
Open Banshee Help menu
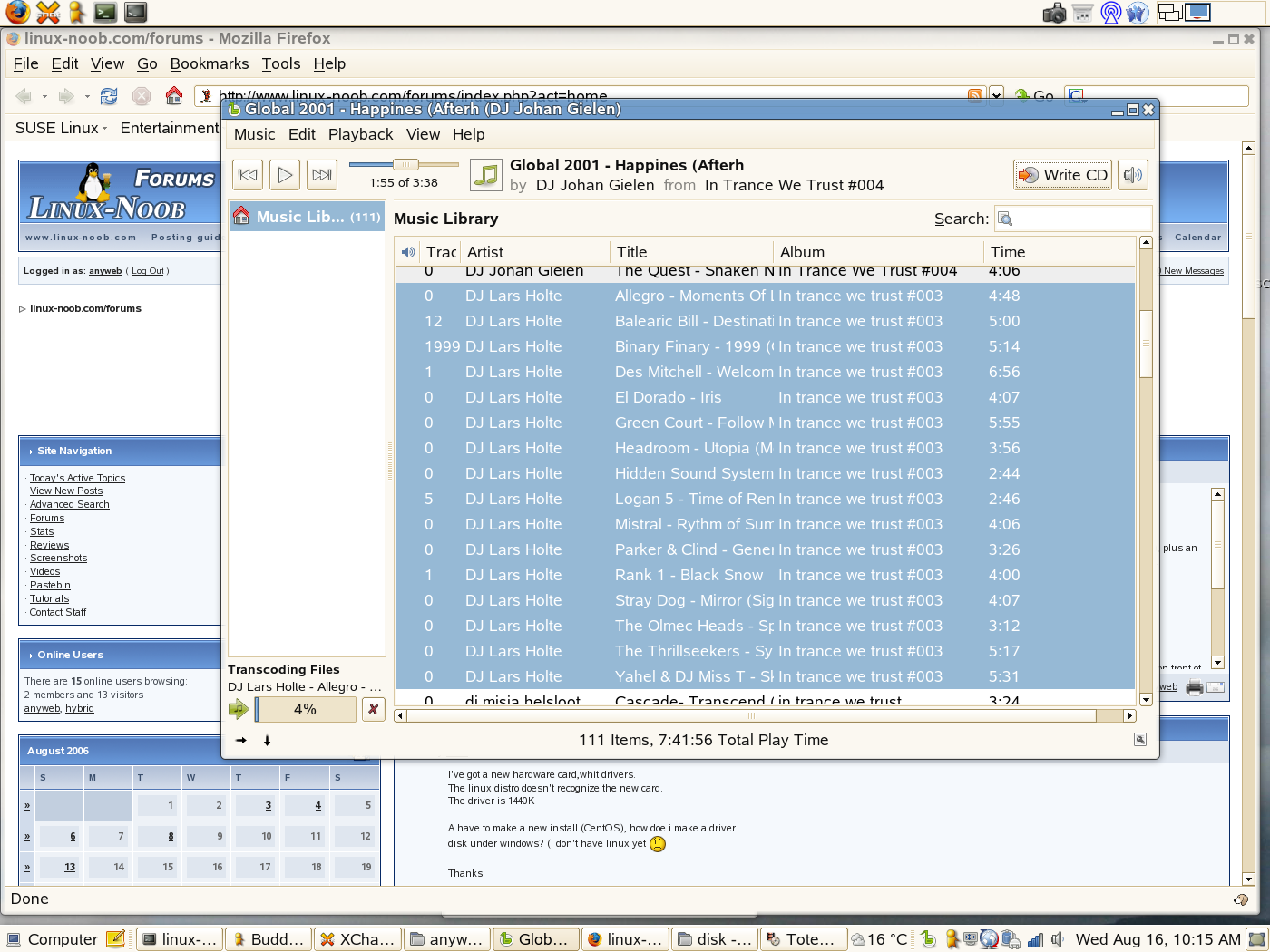tap(468, 134)
